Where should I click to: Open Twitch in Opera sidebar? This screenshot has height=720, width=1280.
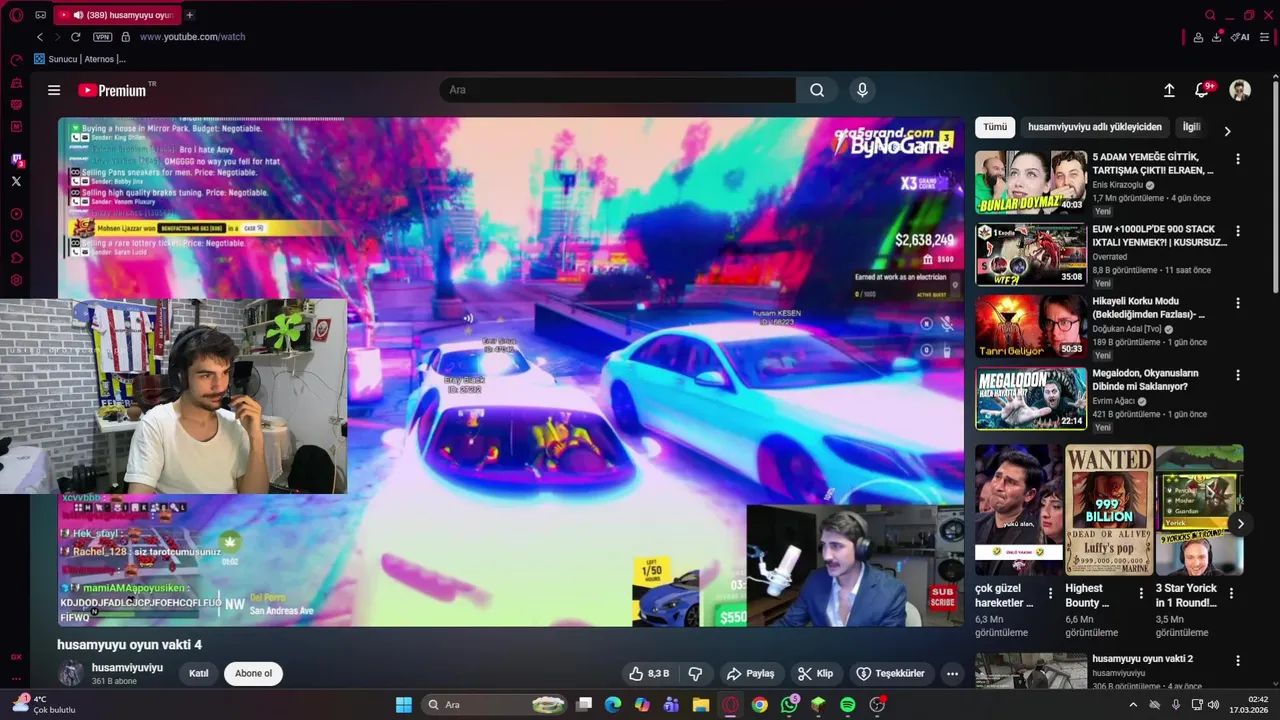pos(16,159)
